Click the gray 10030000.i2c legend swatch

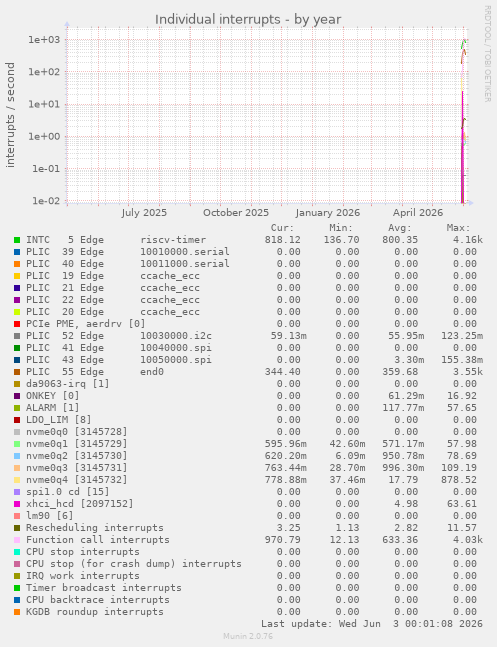pos(17,335)
